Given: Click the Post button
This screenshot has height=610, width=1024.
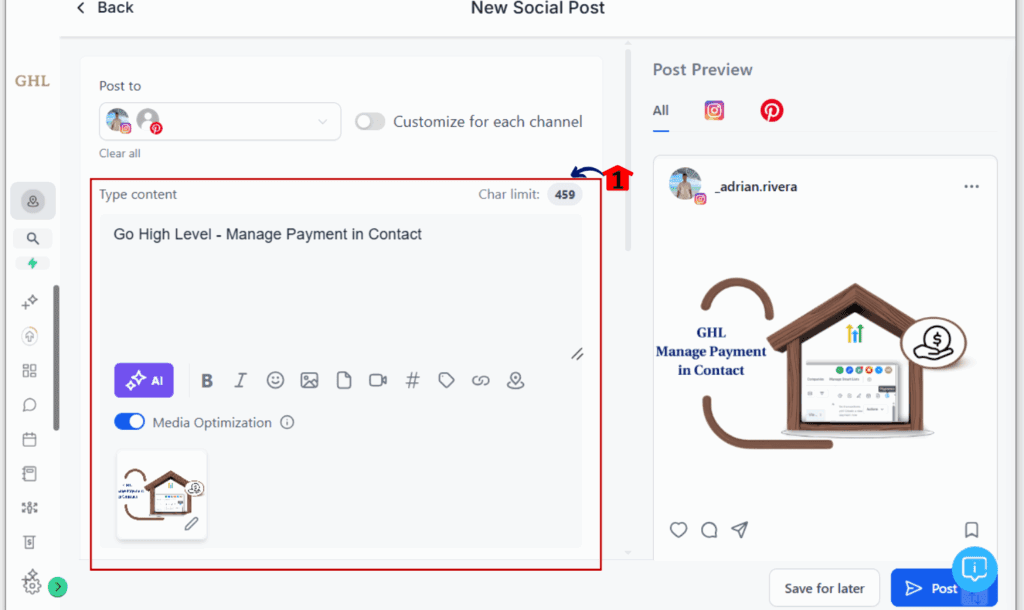Looking at the screenshot, I should pos(931,588).
